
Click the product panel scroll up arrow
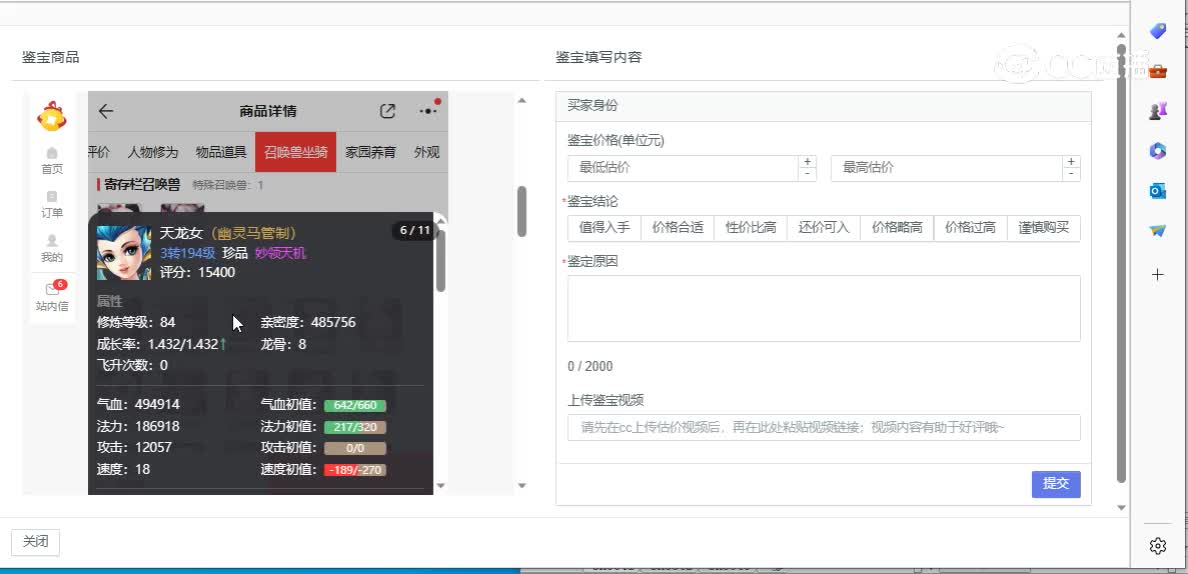tap(521, 100)
